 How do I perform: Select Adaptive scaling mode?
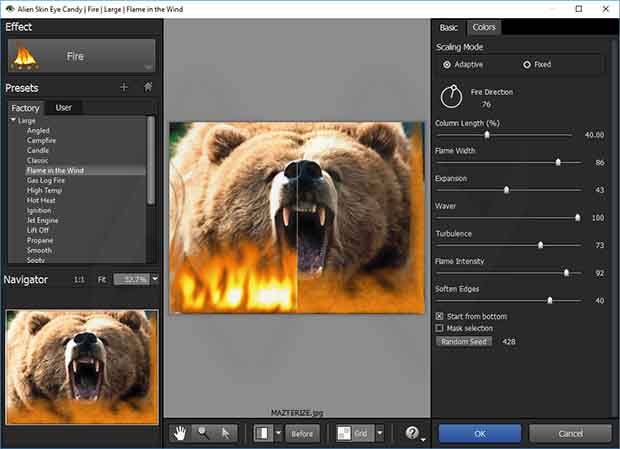(x=447, y=65)
